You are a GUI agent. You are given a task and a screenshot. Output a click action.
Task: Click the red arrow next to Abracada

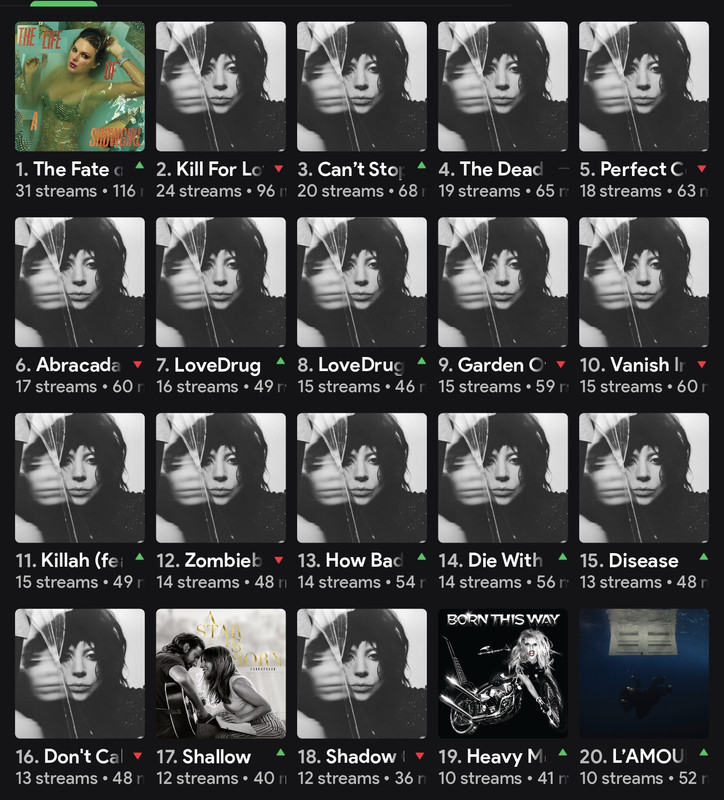click(137, 364)
